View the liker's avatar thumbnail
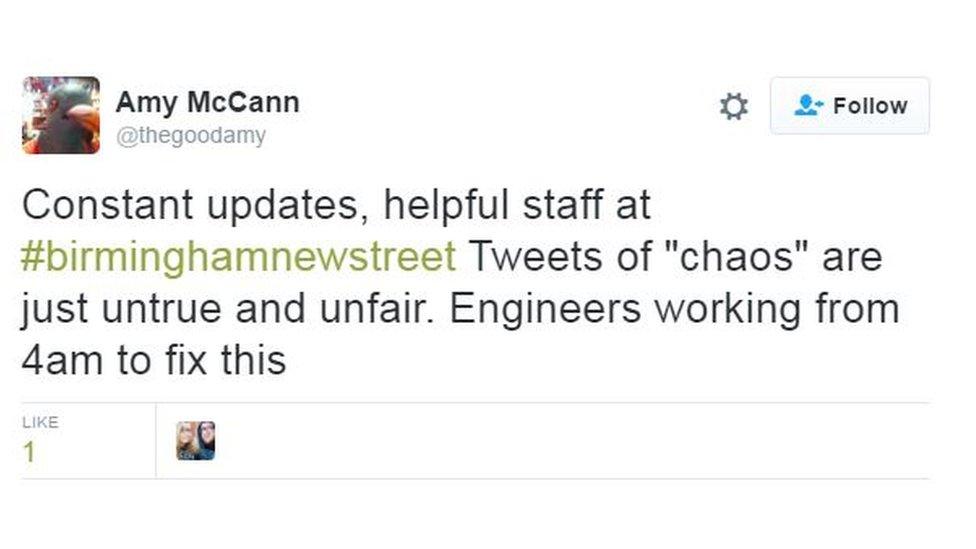Image resolution: width=976 pixels, height=549 pixels. click(195, 440)
